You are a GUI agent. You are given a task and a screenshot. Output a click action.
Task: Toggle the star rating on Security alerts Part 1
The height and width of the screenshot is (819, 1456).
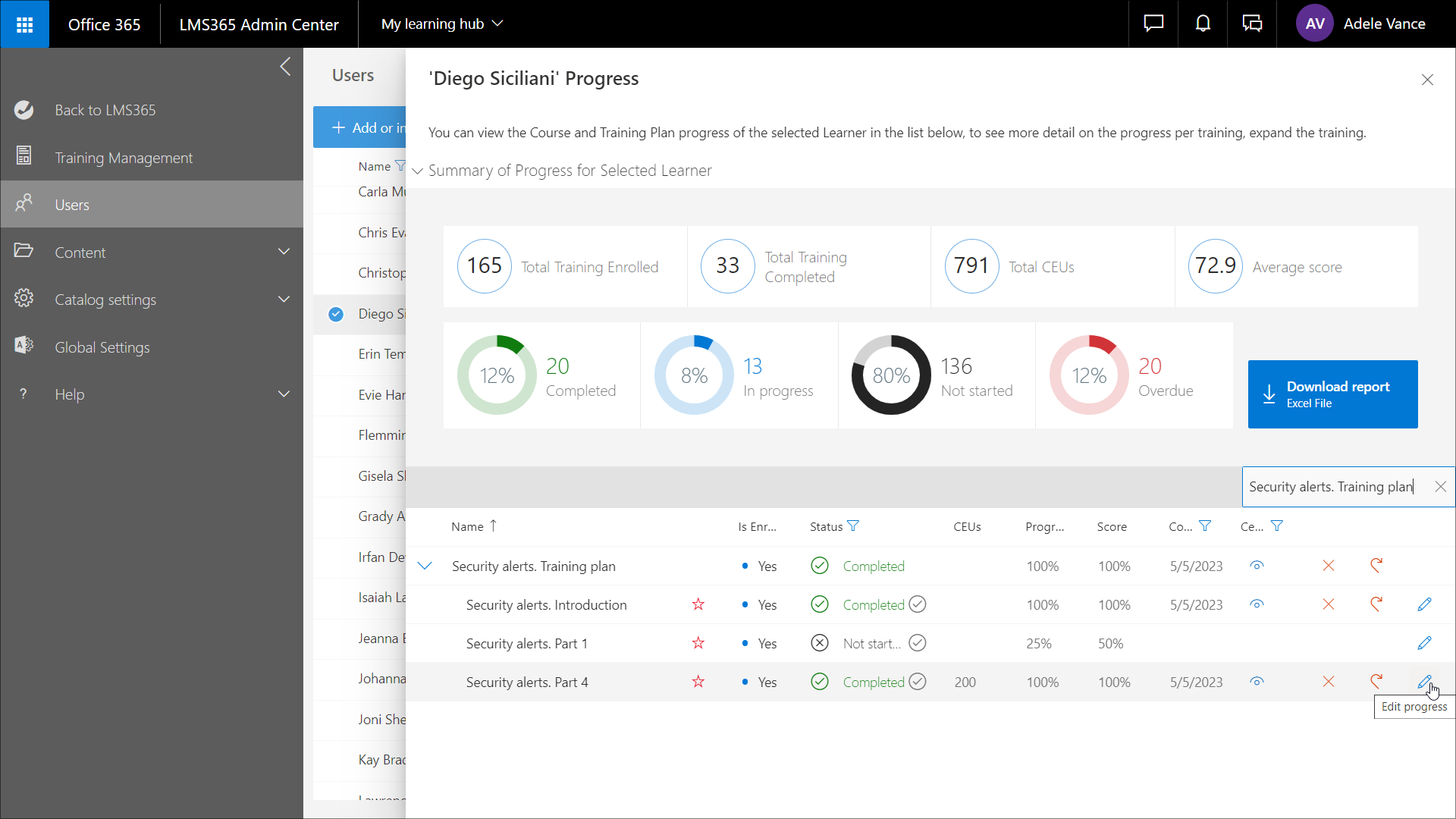(x=698, y=643)
